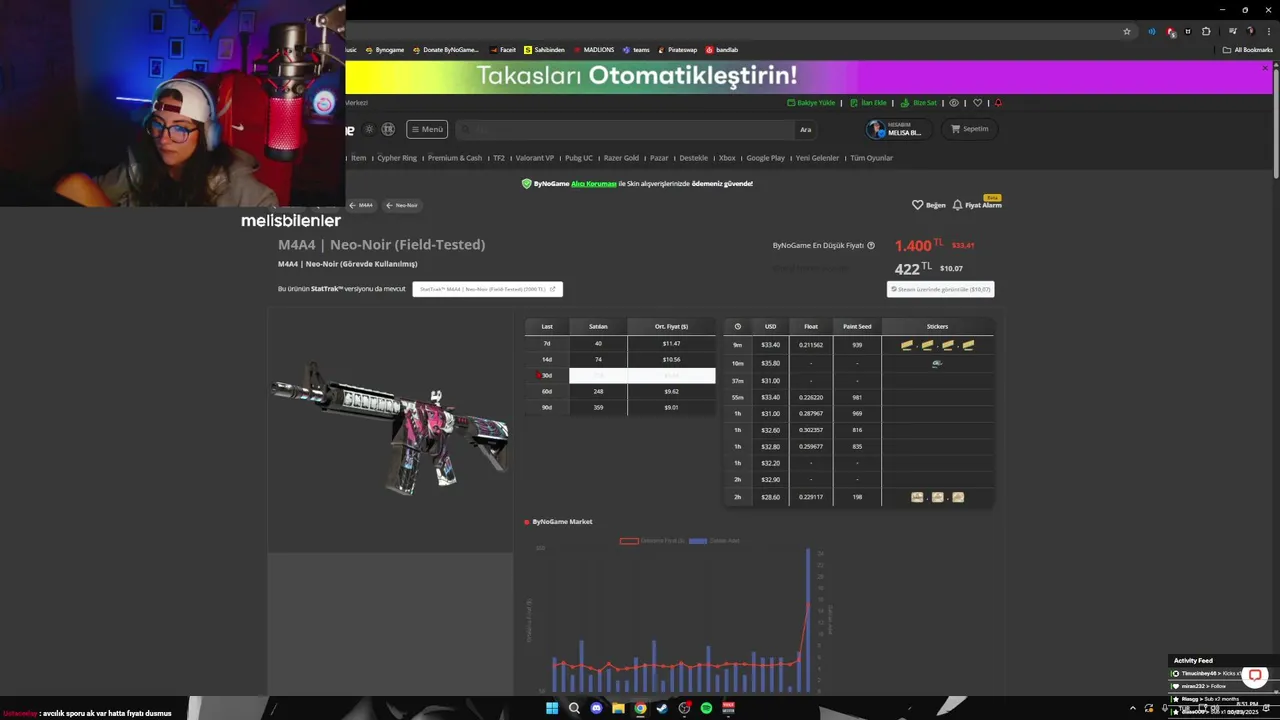
Task: Open Windows Start menu
Action: click(x=552, y=708)
